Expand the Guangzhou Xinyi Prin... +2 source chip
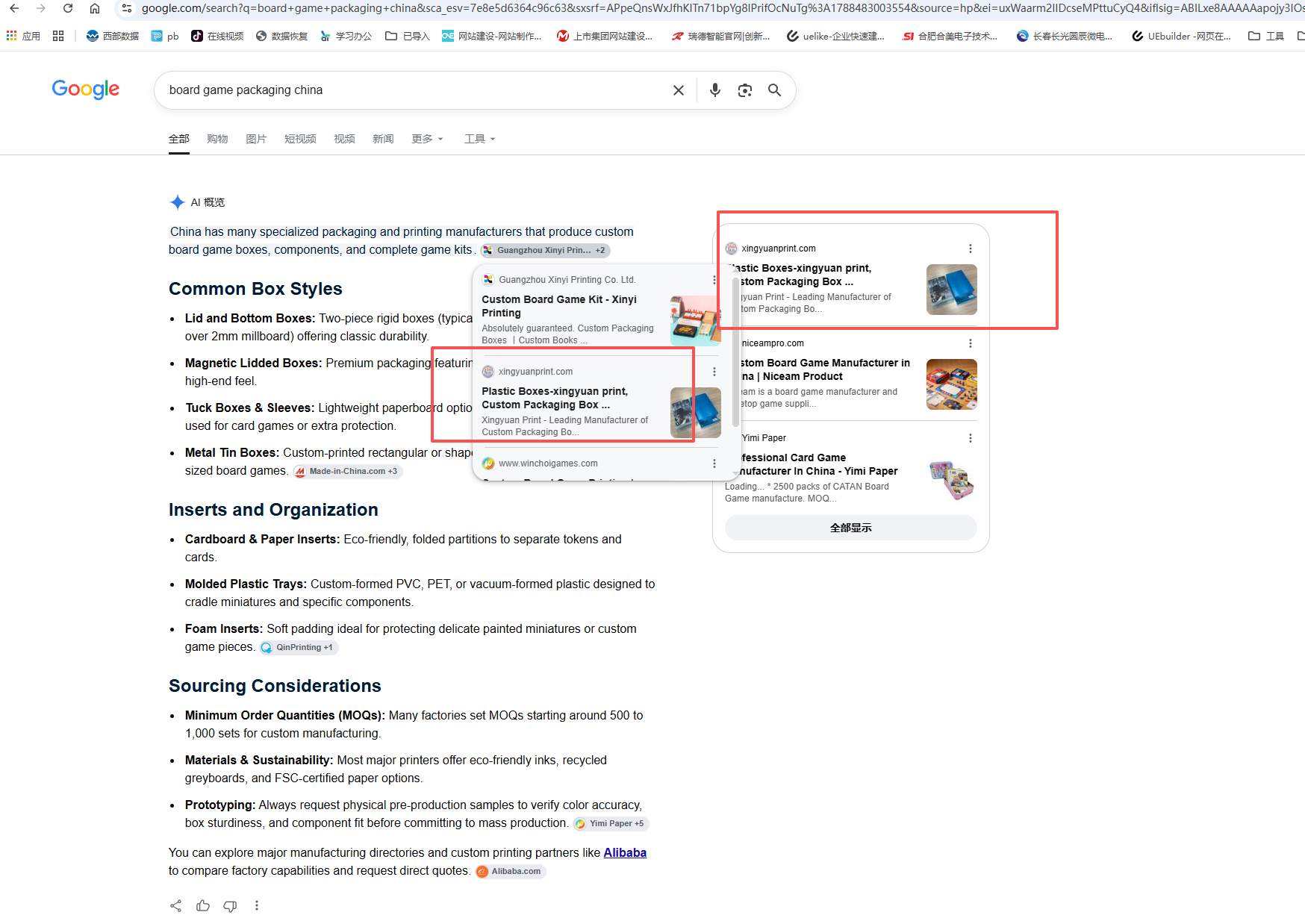This screenshot has height=924, width=1305. pyautogui.click(x=545, y=250)
